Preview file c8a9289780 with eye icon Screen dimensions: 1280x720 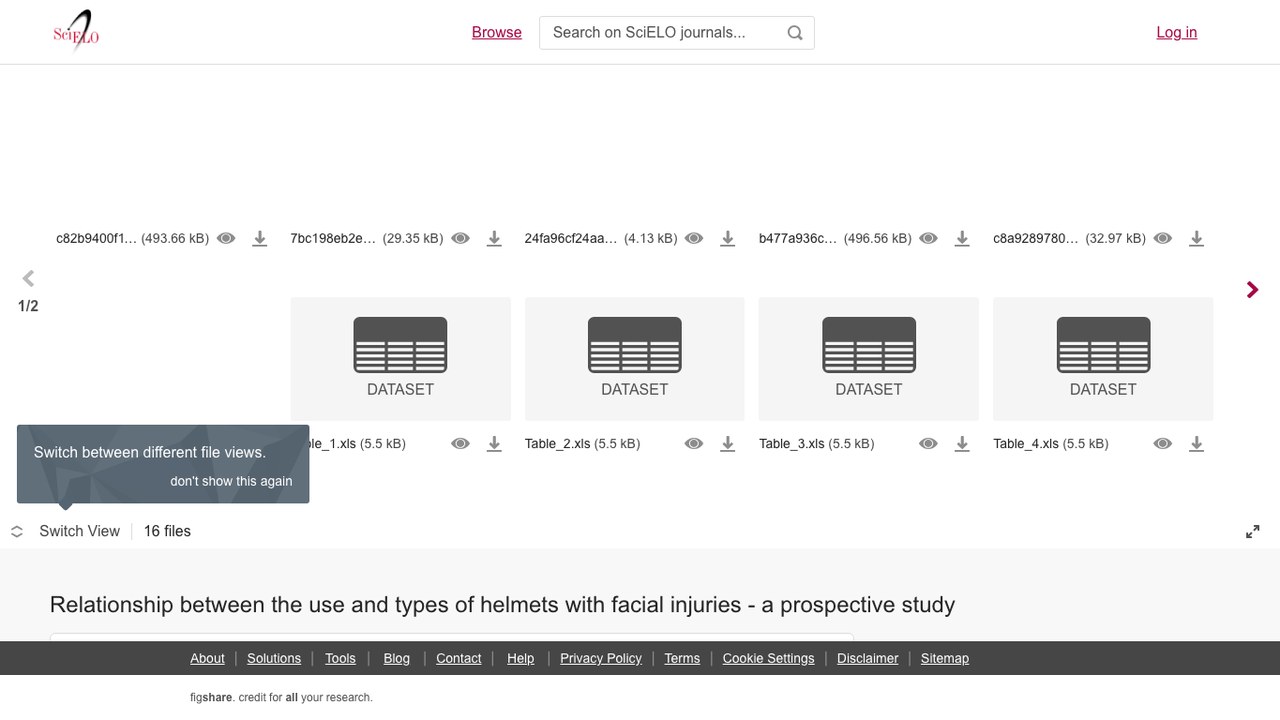coord(1163,239)
